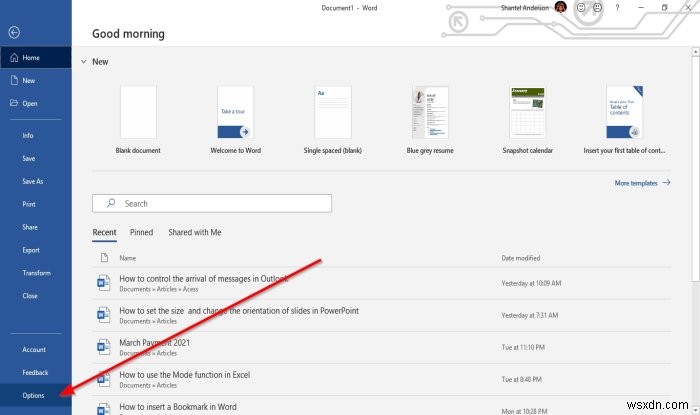The width and height of the screenshot is (700, 415).
Task: Click the vertical scrollbar thumb
Action: pyautogui.click(x=696, y=169)
